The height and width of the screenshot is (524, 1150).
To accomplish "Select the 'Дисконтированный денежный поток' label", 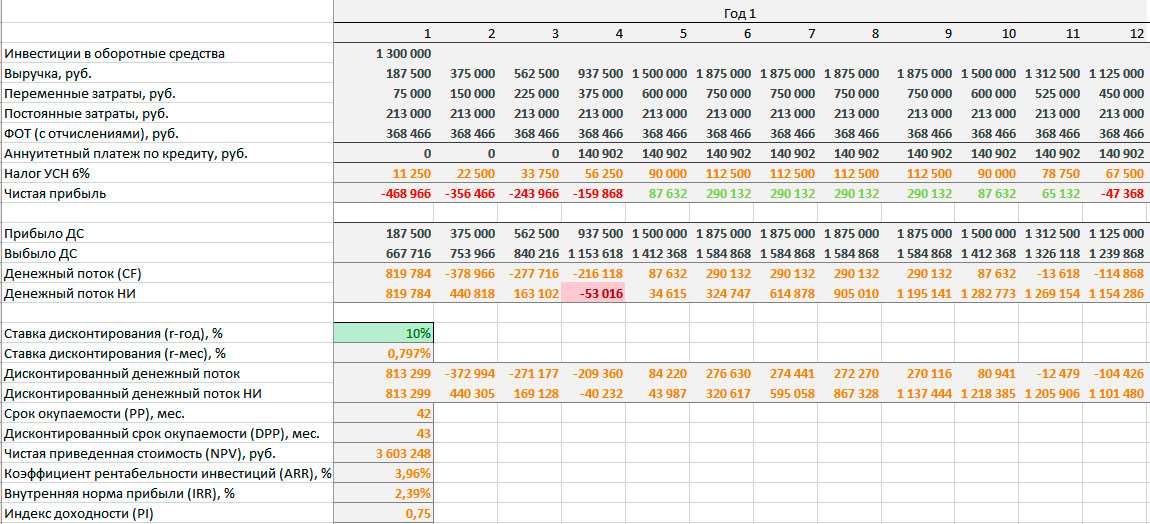I will coord(122,373).
